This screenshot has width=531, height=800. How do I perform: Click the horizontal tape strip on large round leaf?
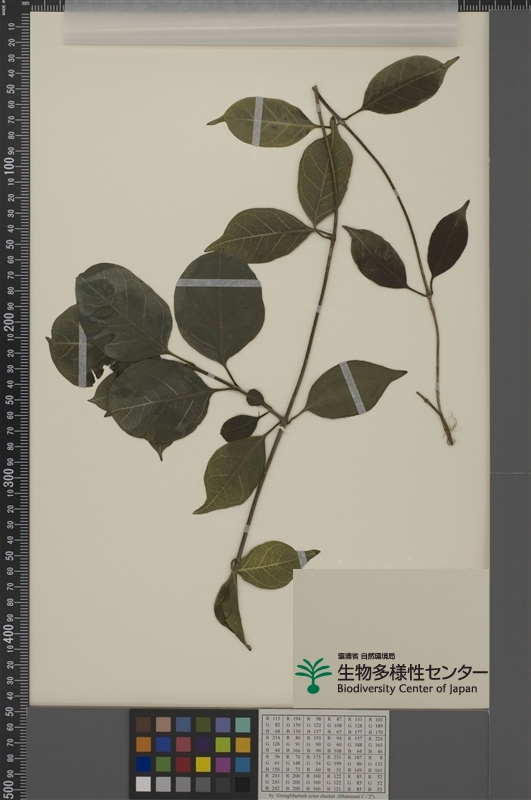coord(218,283)
